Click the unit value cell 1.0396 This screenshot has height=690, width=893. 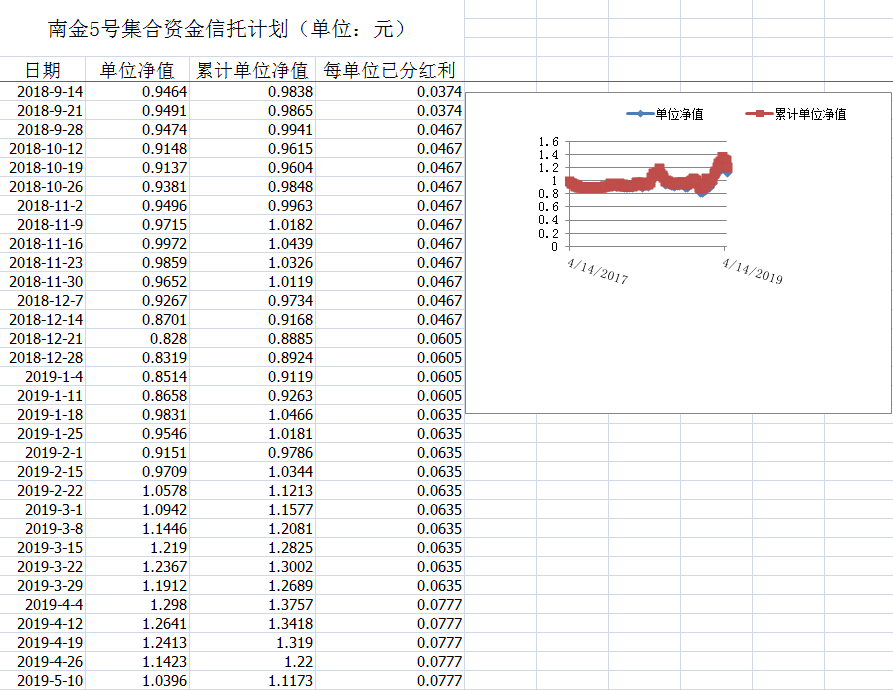click(x=137, y=681)
